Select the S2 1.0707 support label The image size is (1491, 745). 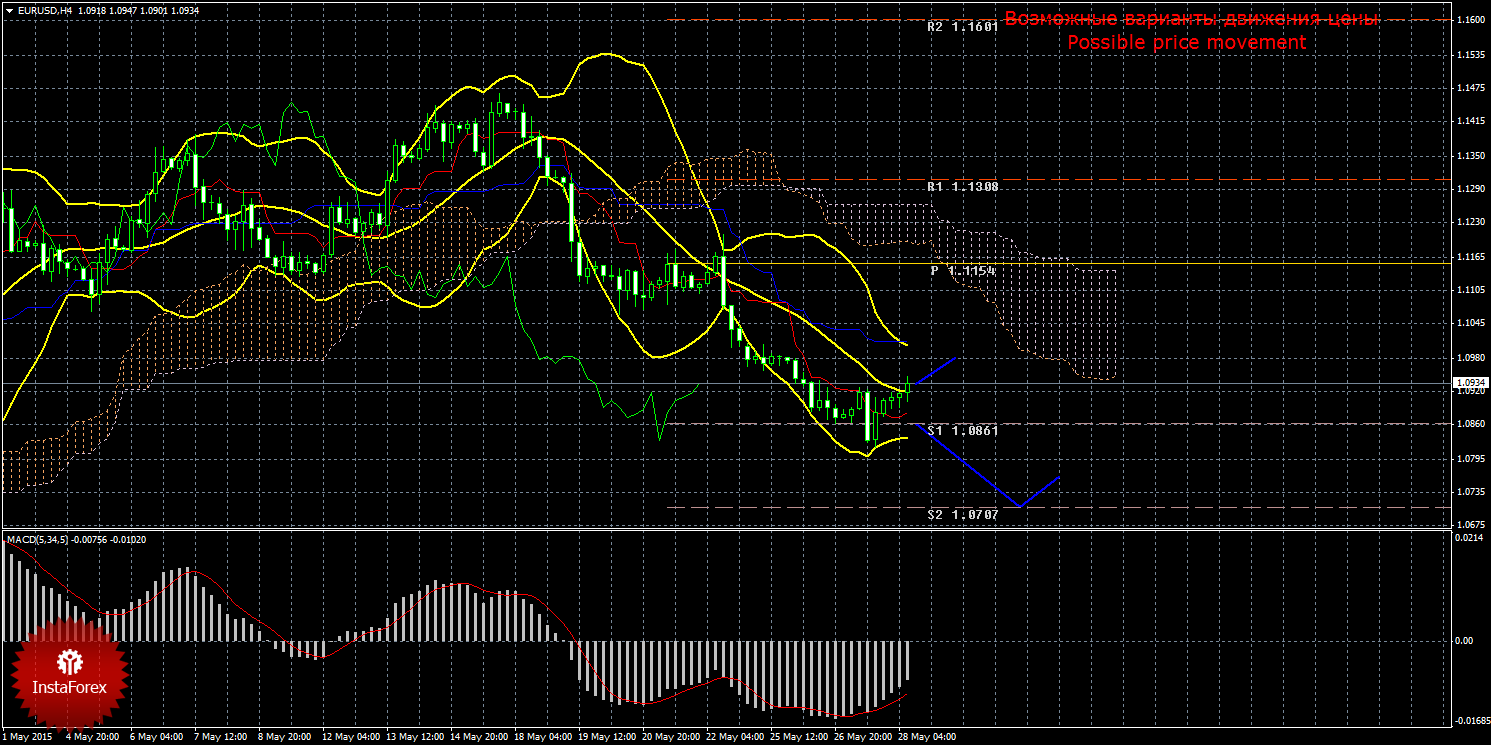(963, 514)
